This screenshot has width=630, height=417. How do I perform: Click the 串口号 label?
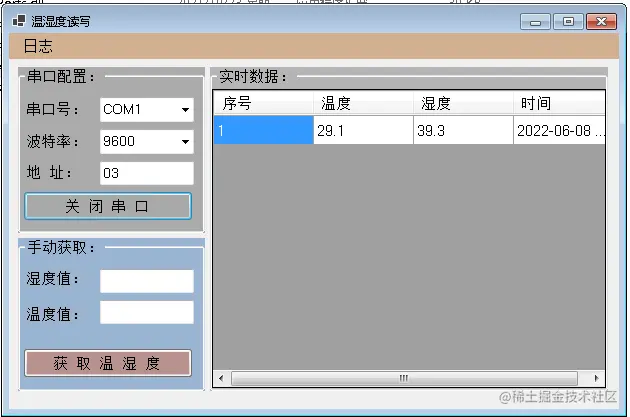click(53, 109)
